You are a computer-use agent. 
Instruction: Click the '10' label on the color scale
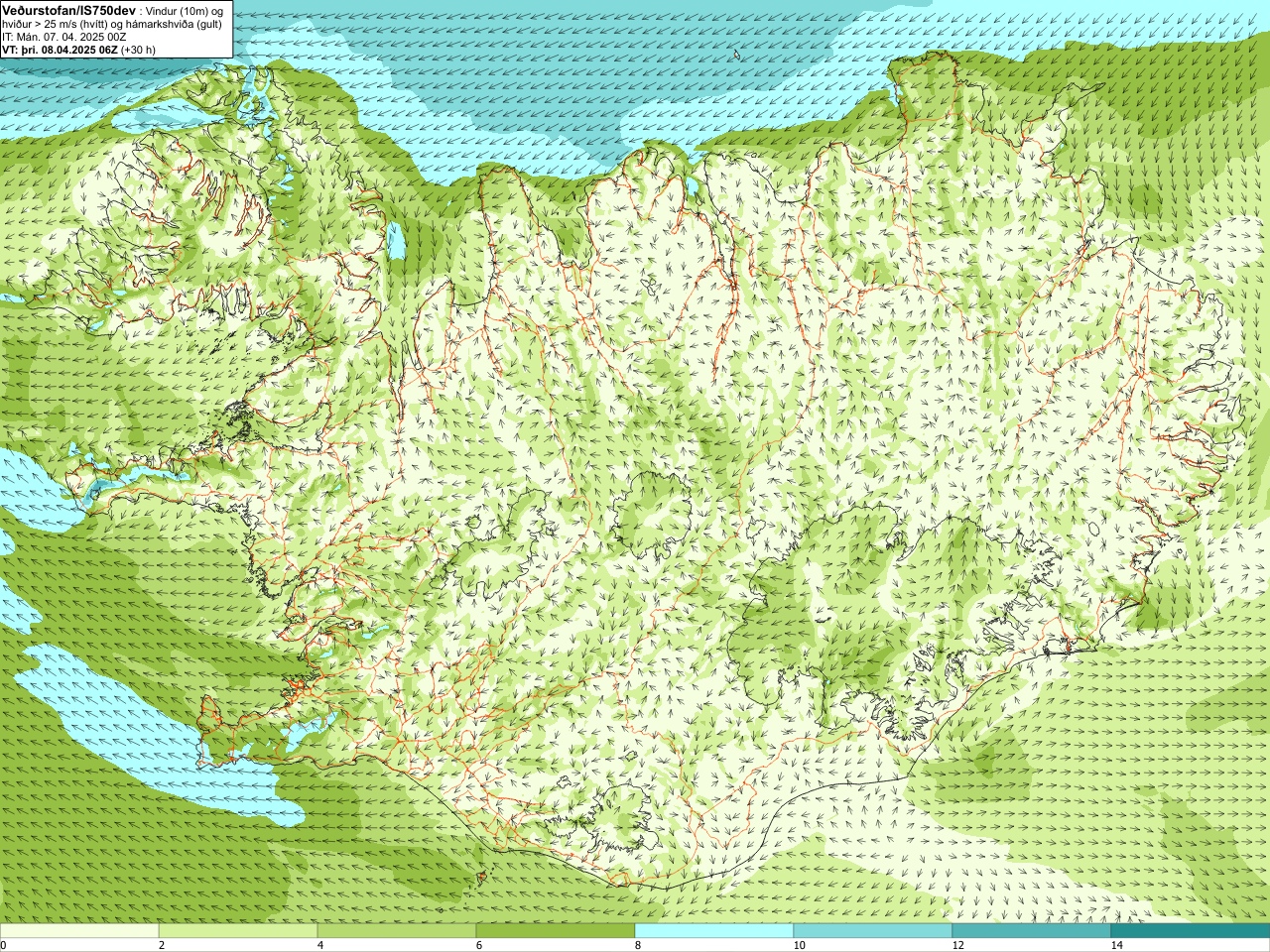799,945
